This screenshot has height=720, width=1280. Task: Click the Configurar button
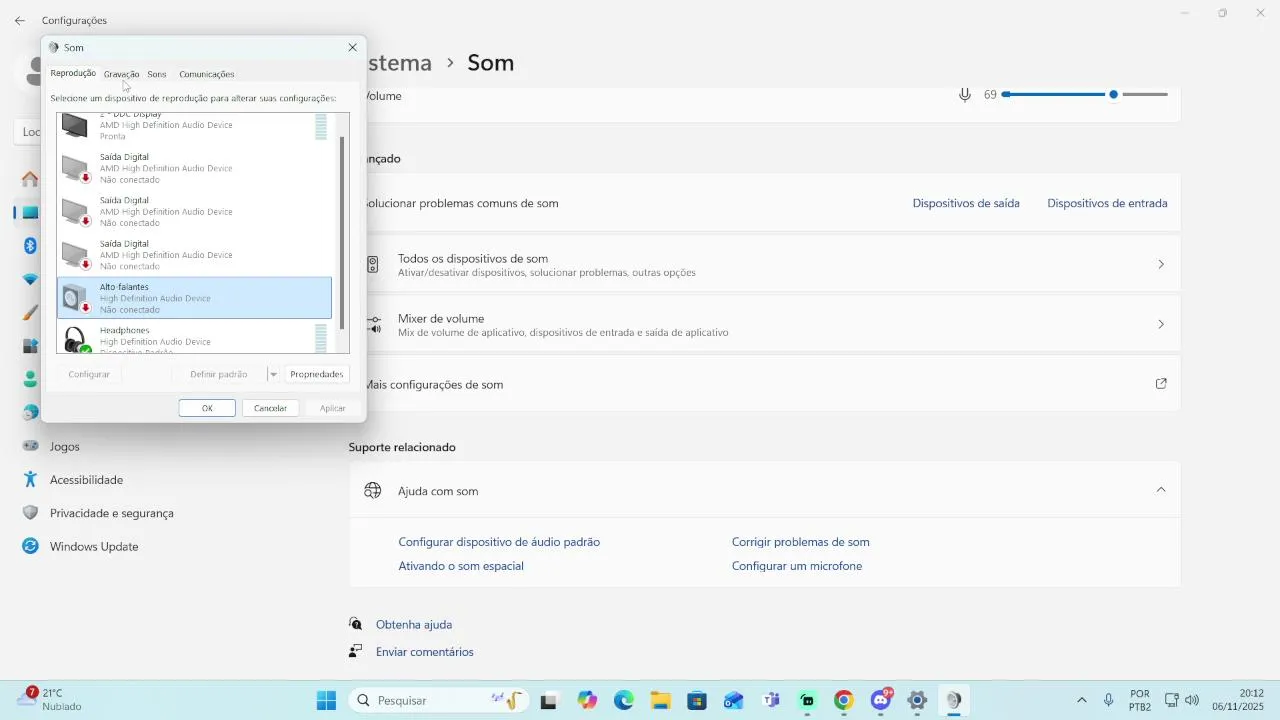click(x=89, y=374)
